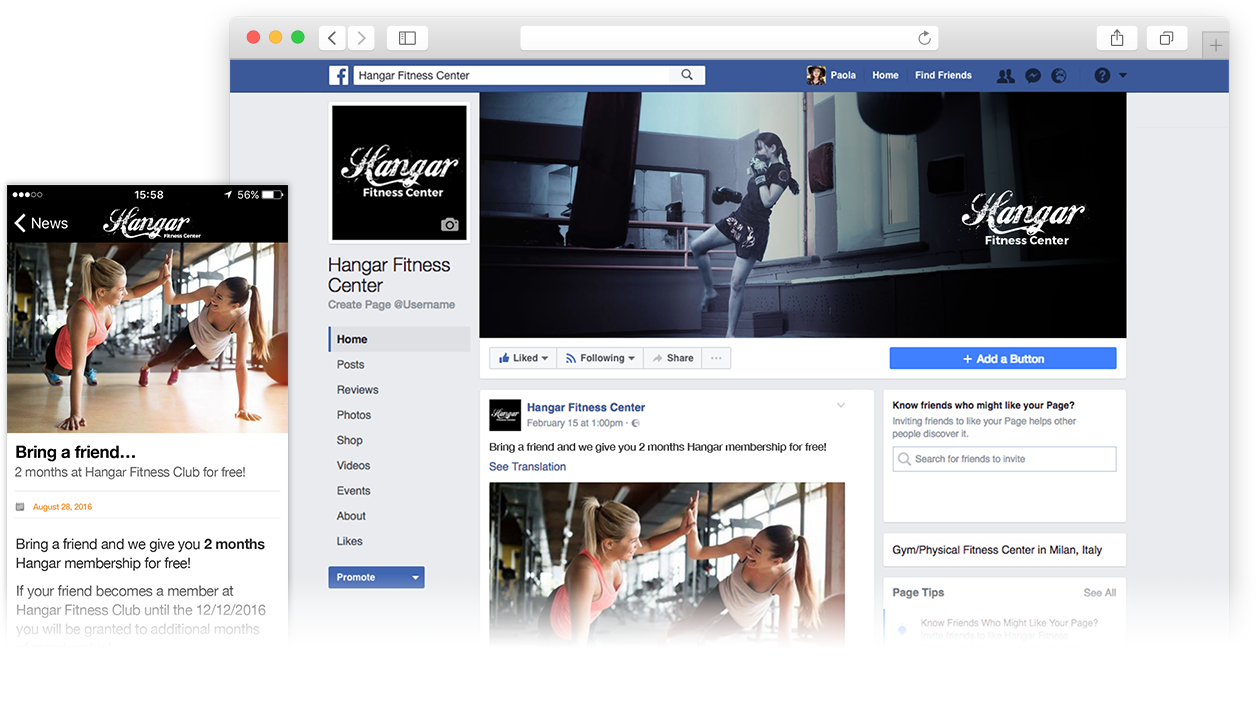Image resolution: width=1256 pixels, height=721 pixels.
Task: Click the Facebook logo icon
Action: tap(340, 75)
